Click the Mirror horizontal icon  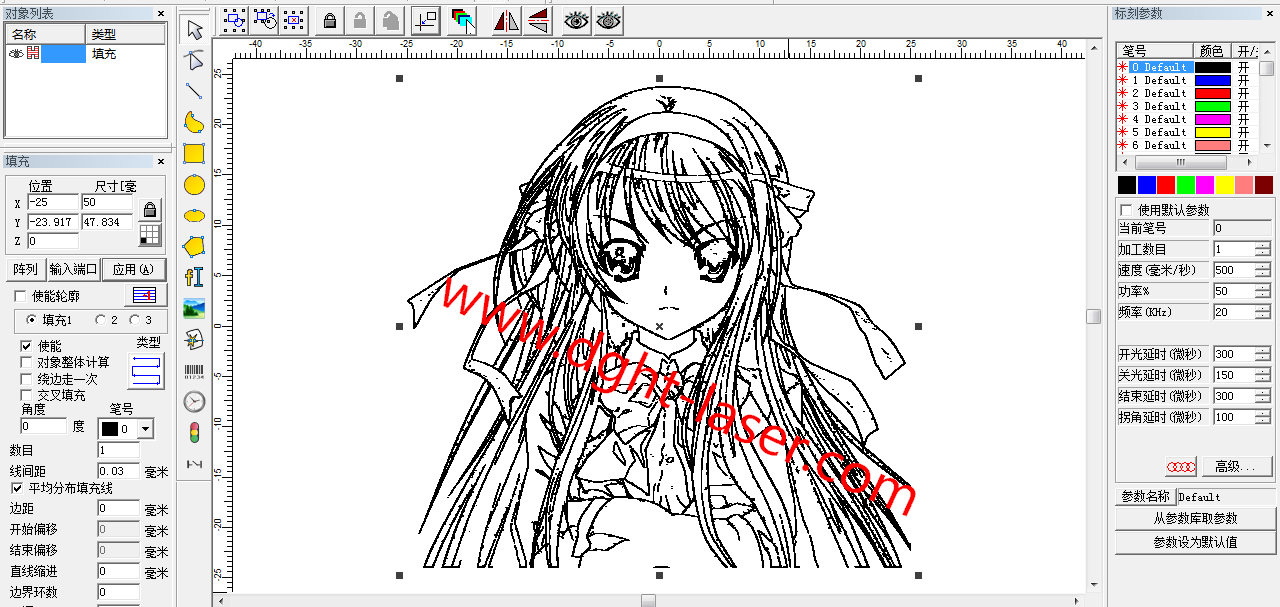pos(506,19)
